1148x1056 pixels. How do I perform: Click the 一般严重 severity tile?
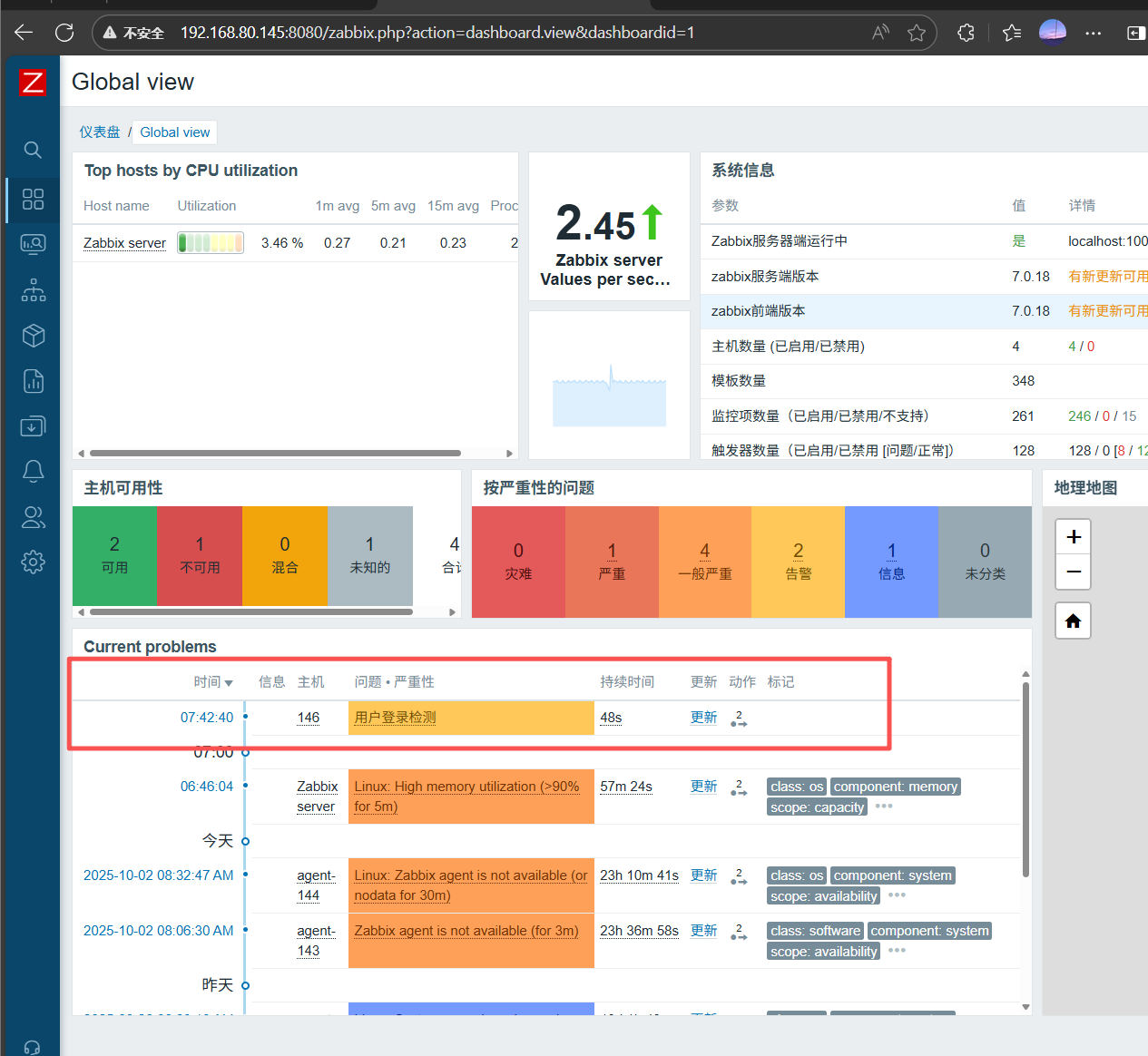pyautogui.click(x=705, y=562)
